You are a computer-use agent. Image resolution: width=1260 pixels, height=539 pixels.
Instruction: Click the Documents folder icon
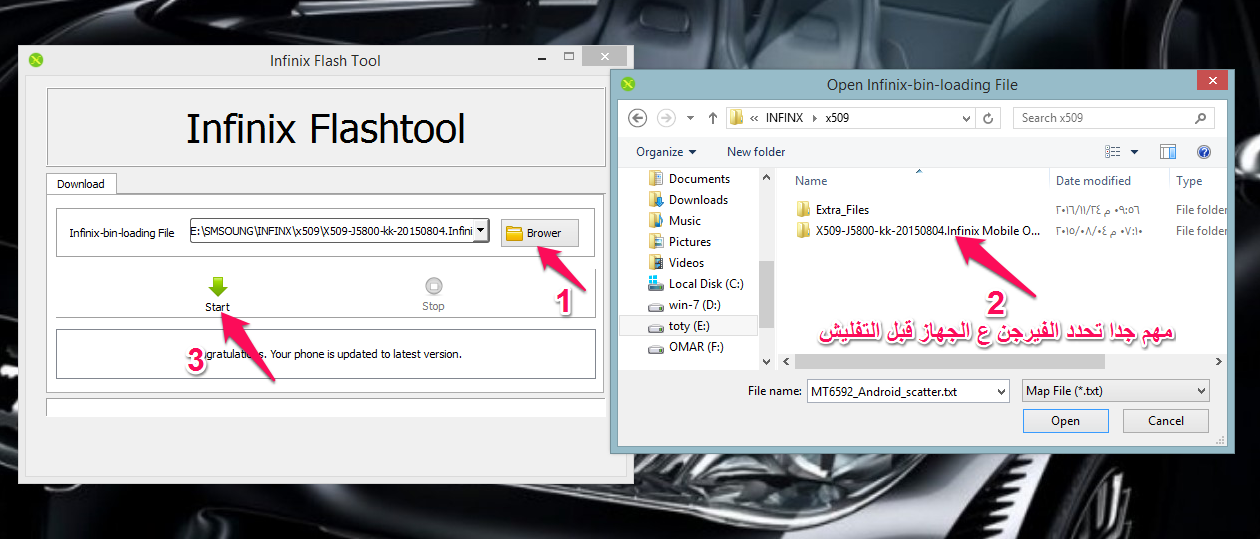[x=656, y=179]
